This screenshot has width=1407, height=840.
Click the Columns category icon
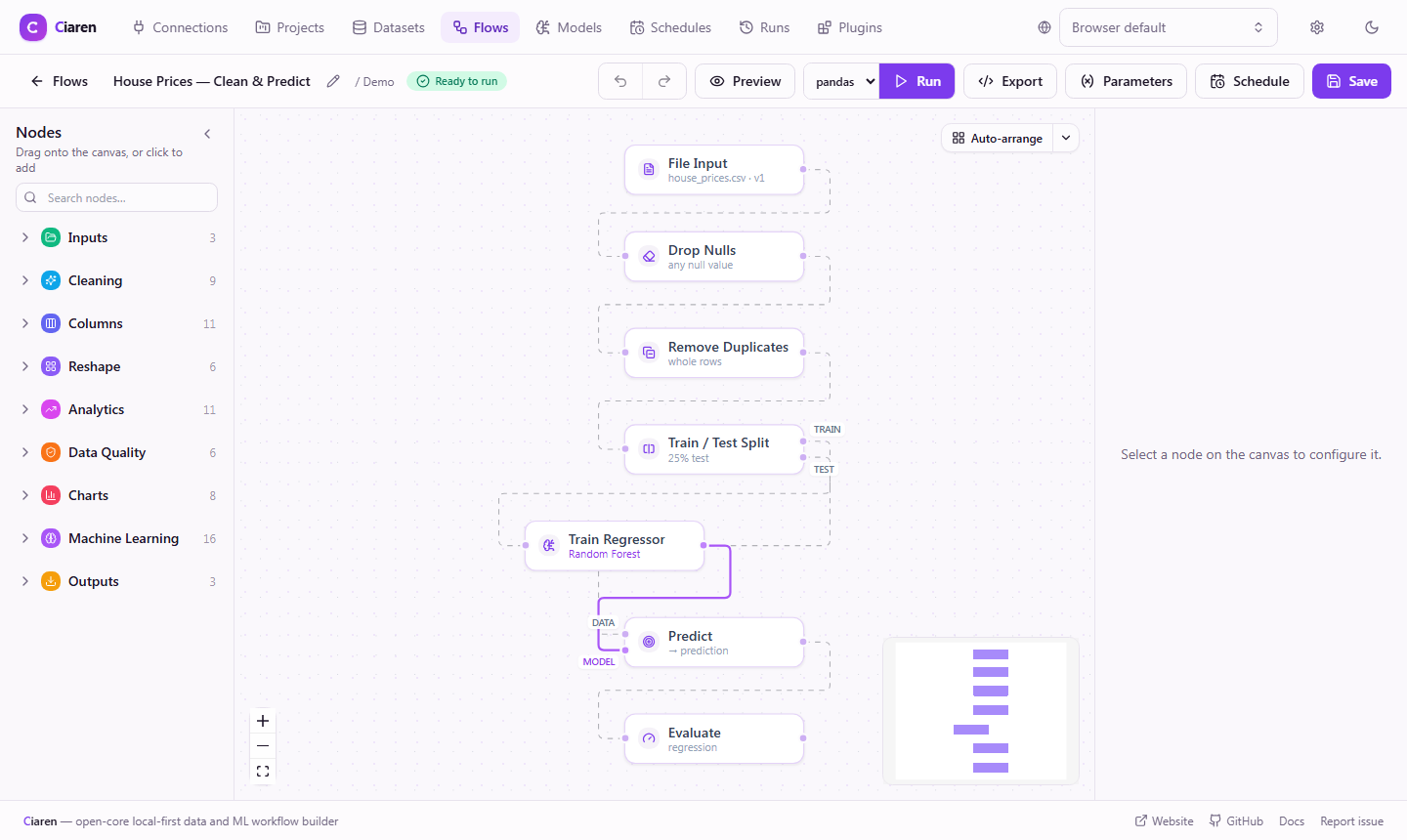click(51, 323)
